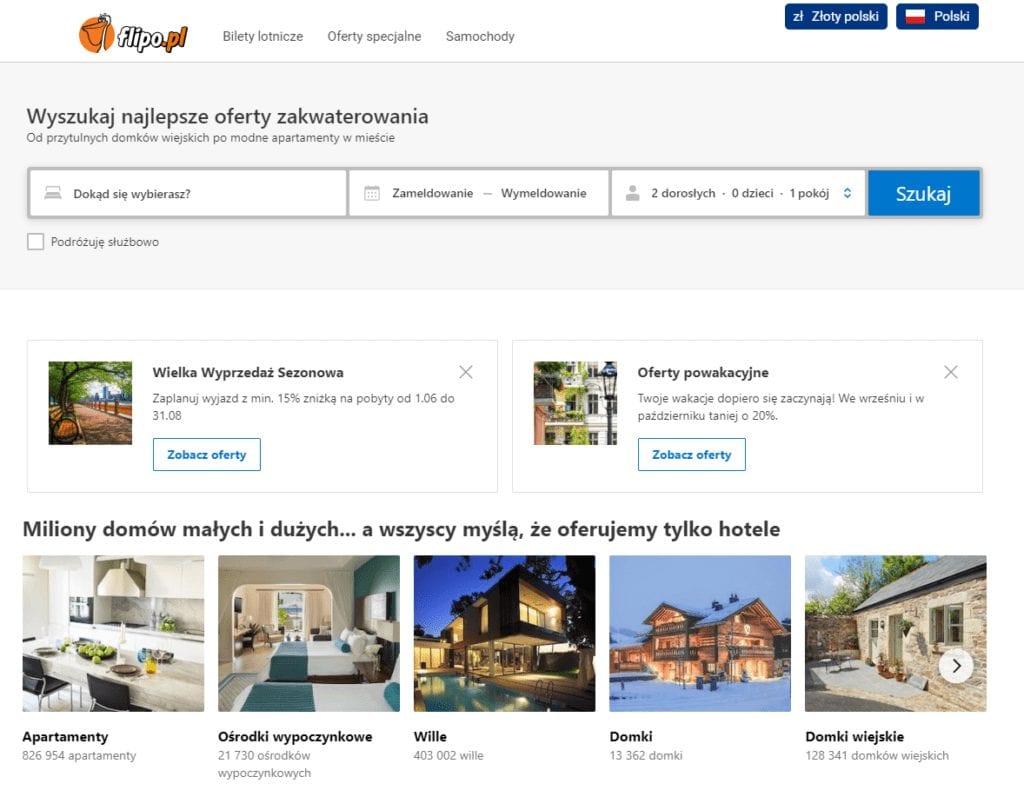Click the building photo in Oferty powakacyjne banner
Viewport: 1024px width, 810px height.
[x=575, y=403]
